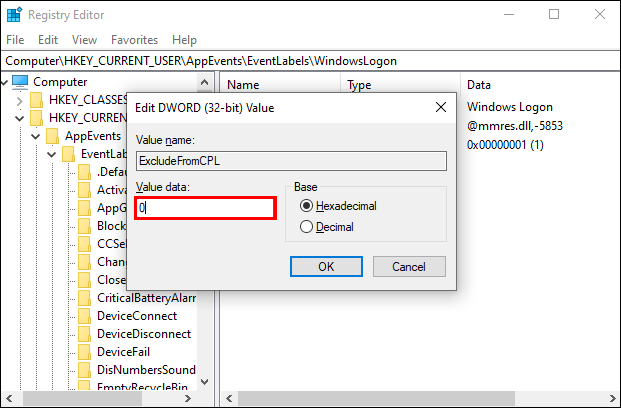Click the CriticalBatteryAlarm folder icon
Viewport: 621px width, 408px height.
tap(85, 298)
